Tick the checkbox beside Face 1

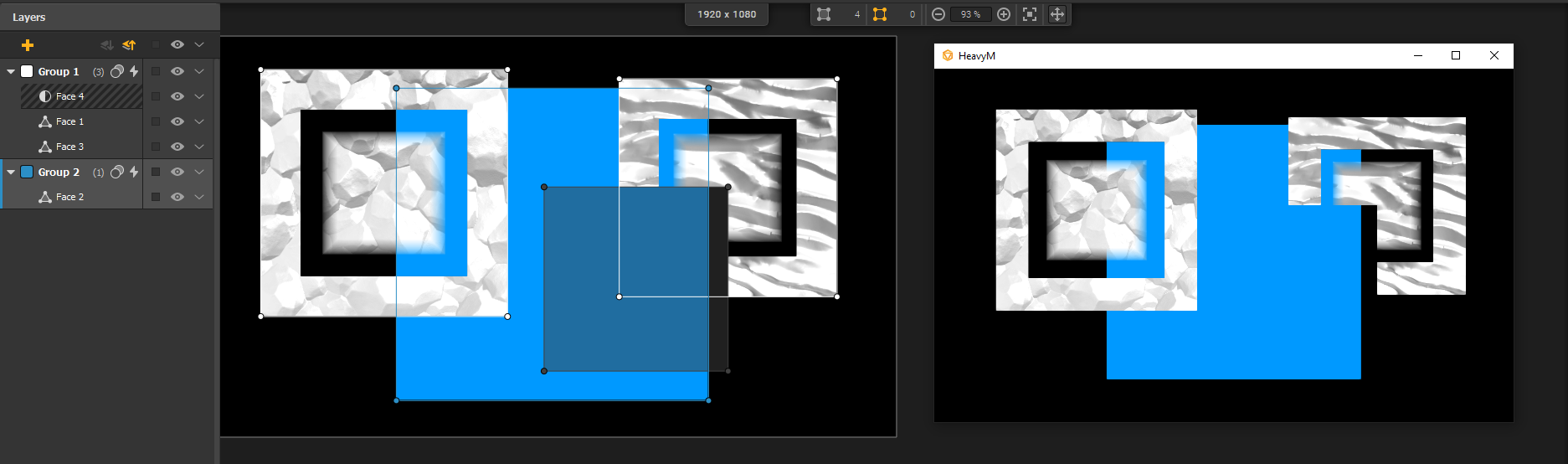156,121
